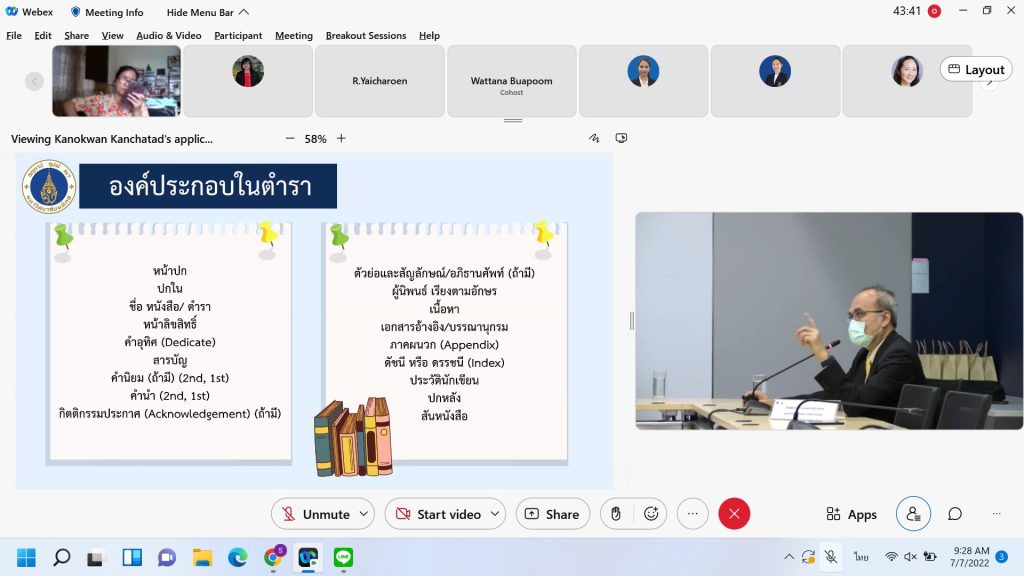Click the red leave meeting button
1024x576 pixels.
(x=734, y=514)
